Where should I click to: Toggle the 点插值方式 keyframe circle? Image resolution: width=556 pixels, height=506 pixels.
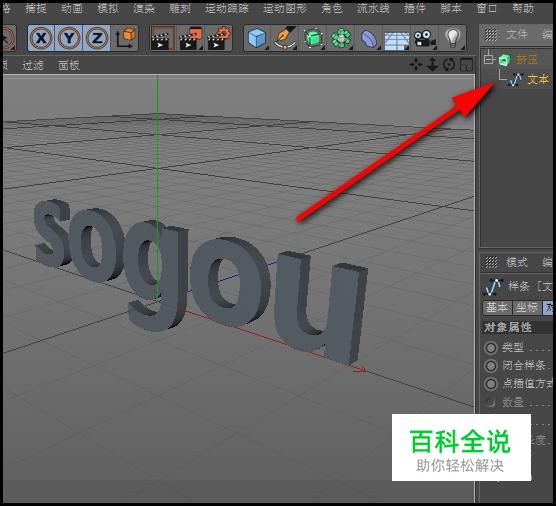click(x=491, y=384)
